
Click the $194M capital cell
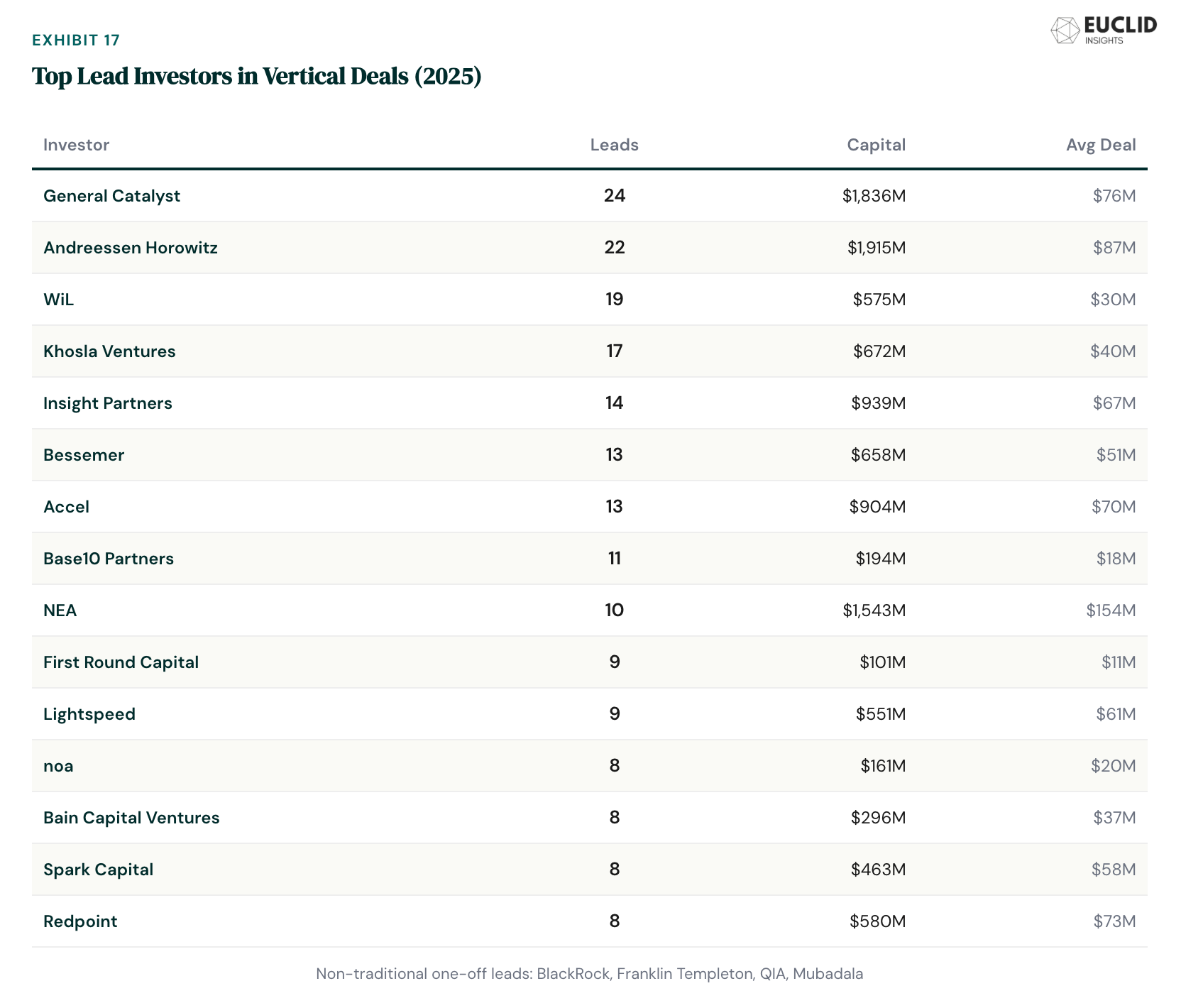point(881,559)
